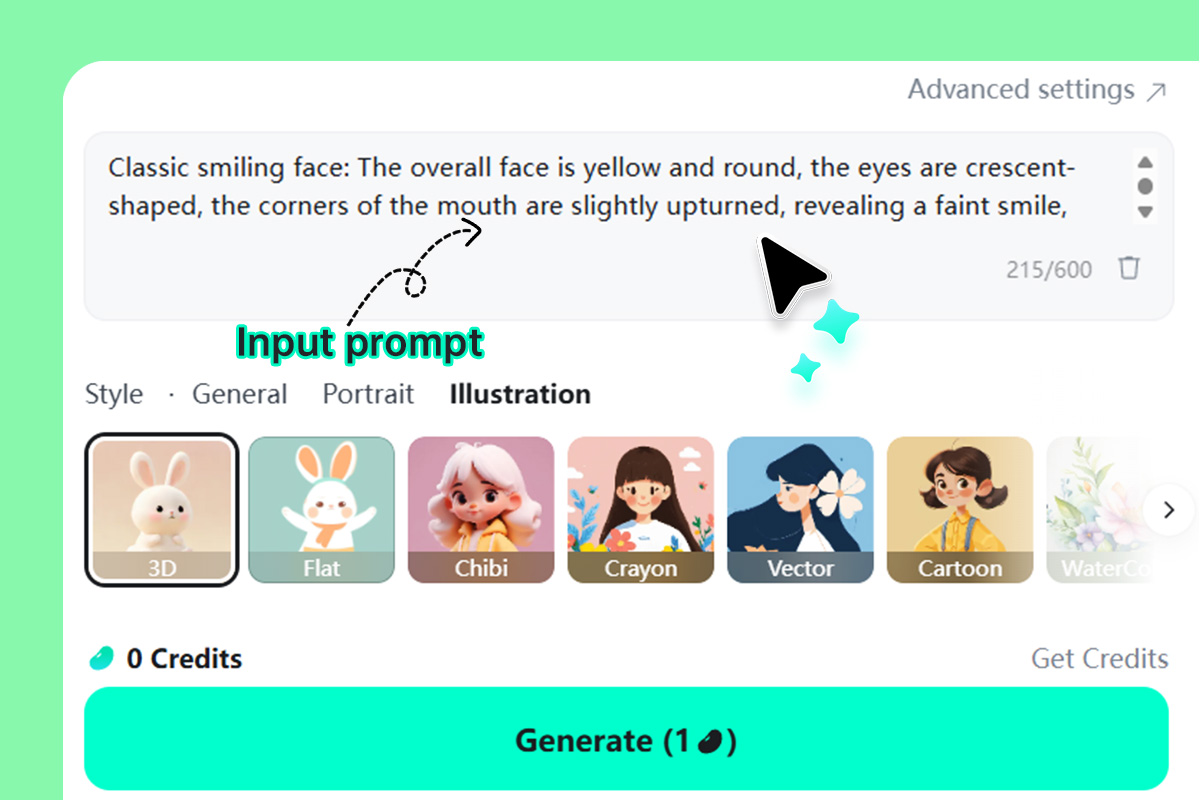Click the prompt scrollbar down arrow
The image size is (1200, 800).
coord(1146,212)
